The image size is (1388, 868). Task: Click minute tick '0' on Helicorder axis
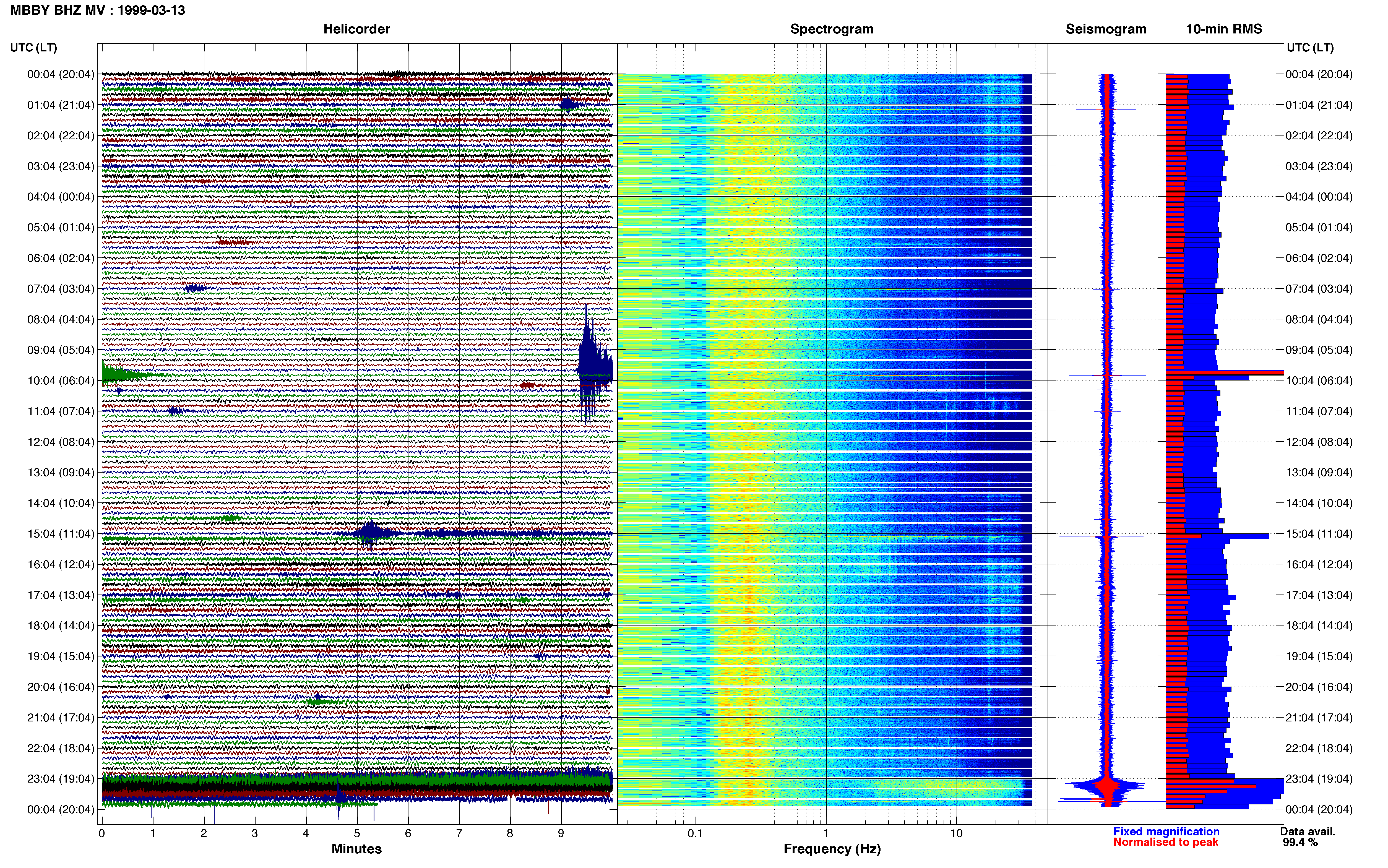click(x=101, y=833)
